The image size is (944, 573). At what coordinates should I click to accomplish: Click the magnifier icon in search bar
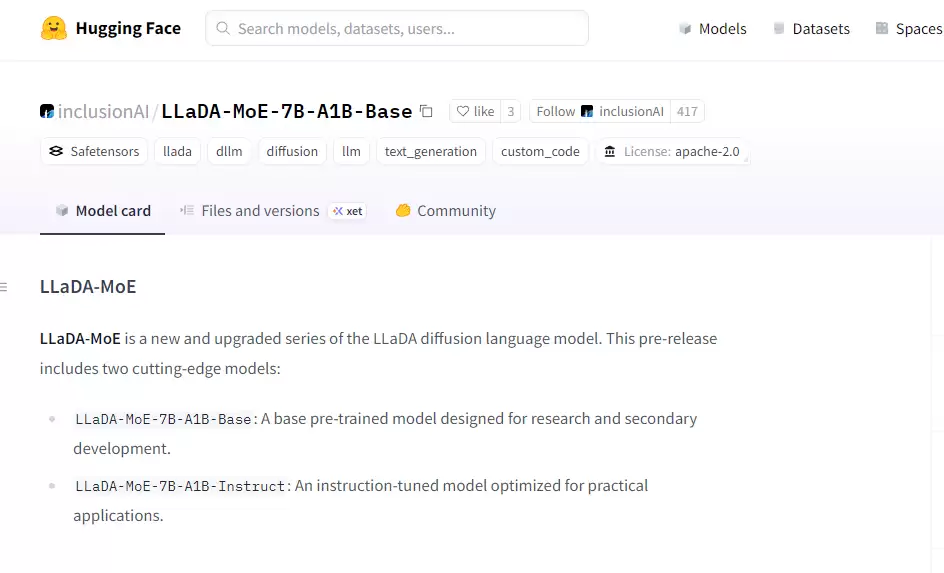[x=223, y=29]
